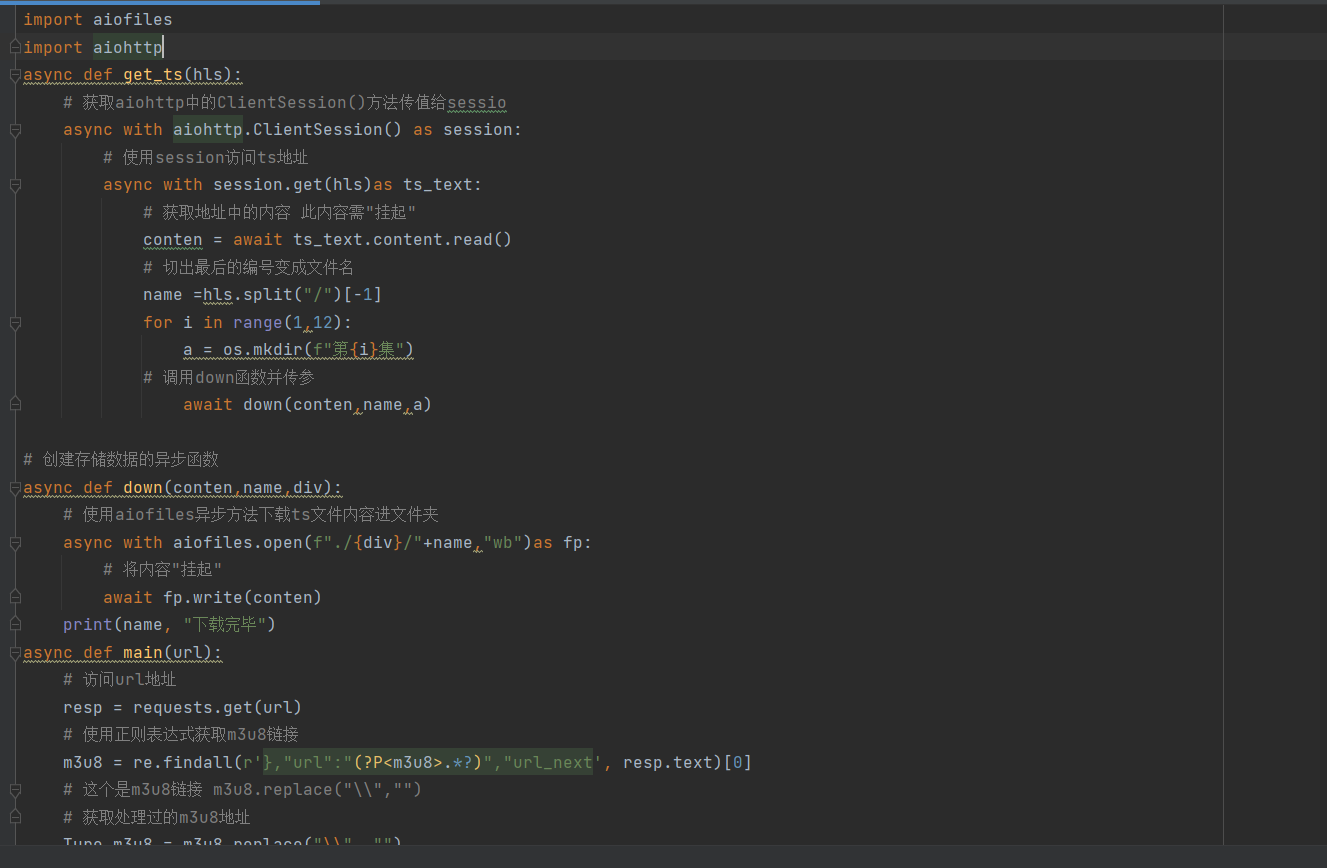Click the comment '# 获取地址中的内容 此内容需"挂起"'
This screenshot has width=1327, height=868.
click(x=279, y=212)
